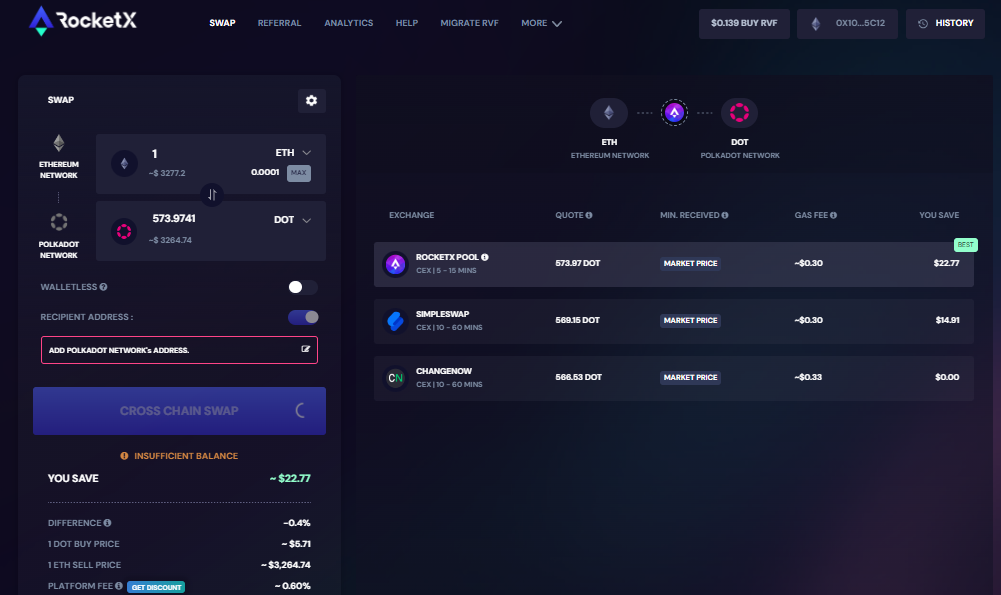Screen dimensions: 1001x595
Task: Open the ETH token dropdown
Action: [293, 153]
